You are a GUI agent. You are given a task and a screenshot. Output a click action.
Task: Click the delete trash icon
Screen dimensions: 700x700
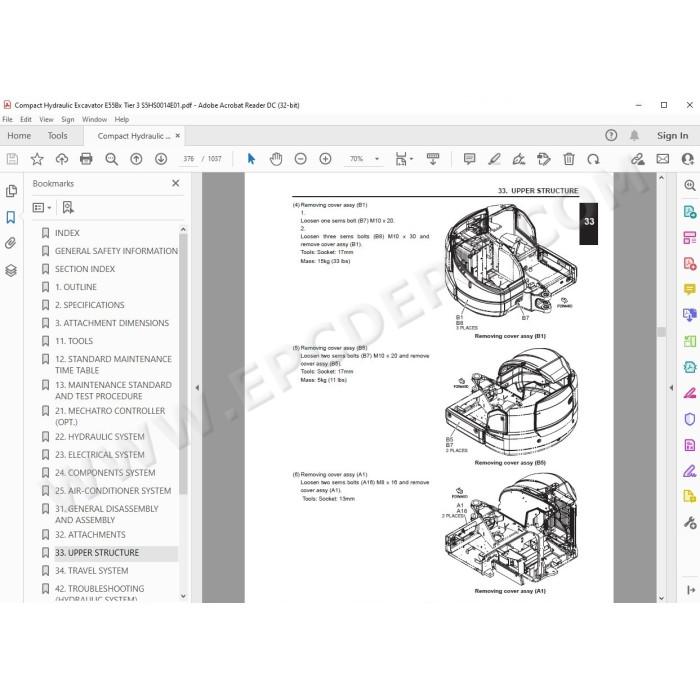pyautogui.click(x=569, y=159)
